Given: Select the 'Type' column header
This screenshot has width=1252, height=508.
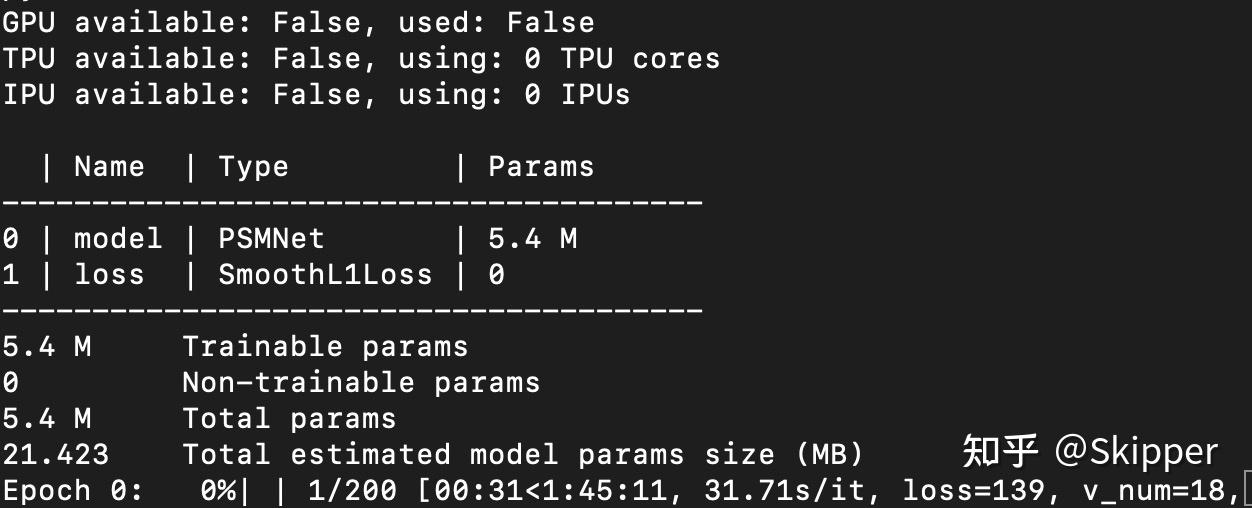Looking at the screenshot, I should pyautogui.click(x=253, y=166).
